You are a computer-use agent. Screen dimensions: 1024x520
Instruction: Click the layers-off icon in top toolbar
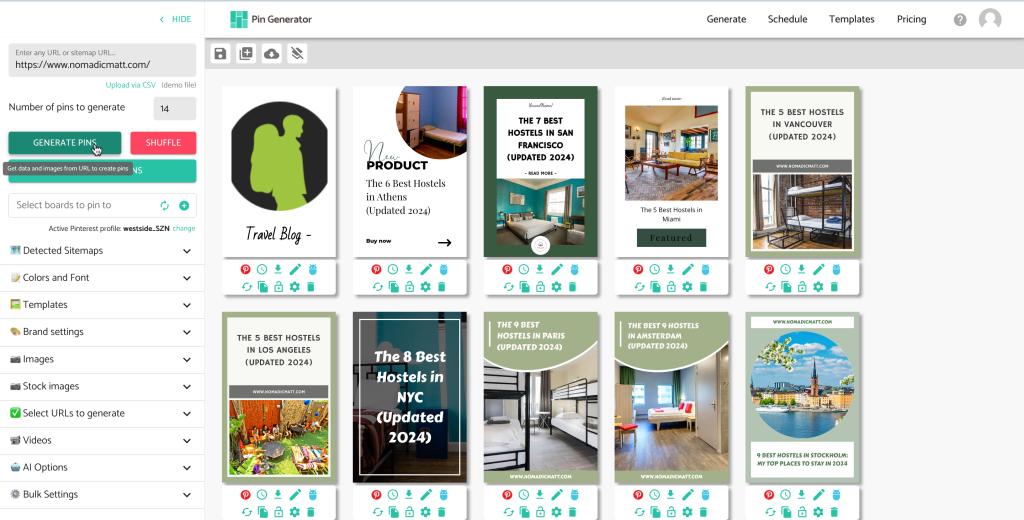pos(296,54)
